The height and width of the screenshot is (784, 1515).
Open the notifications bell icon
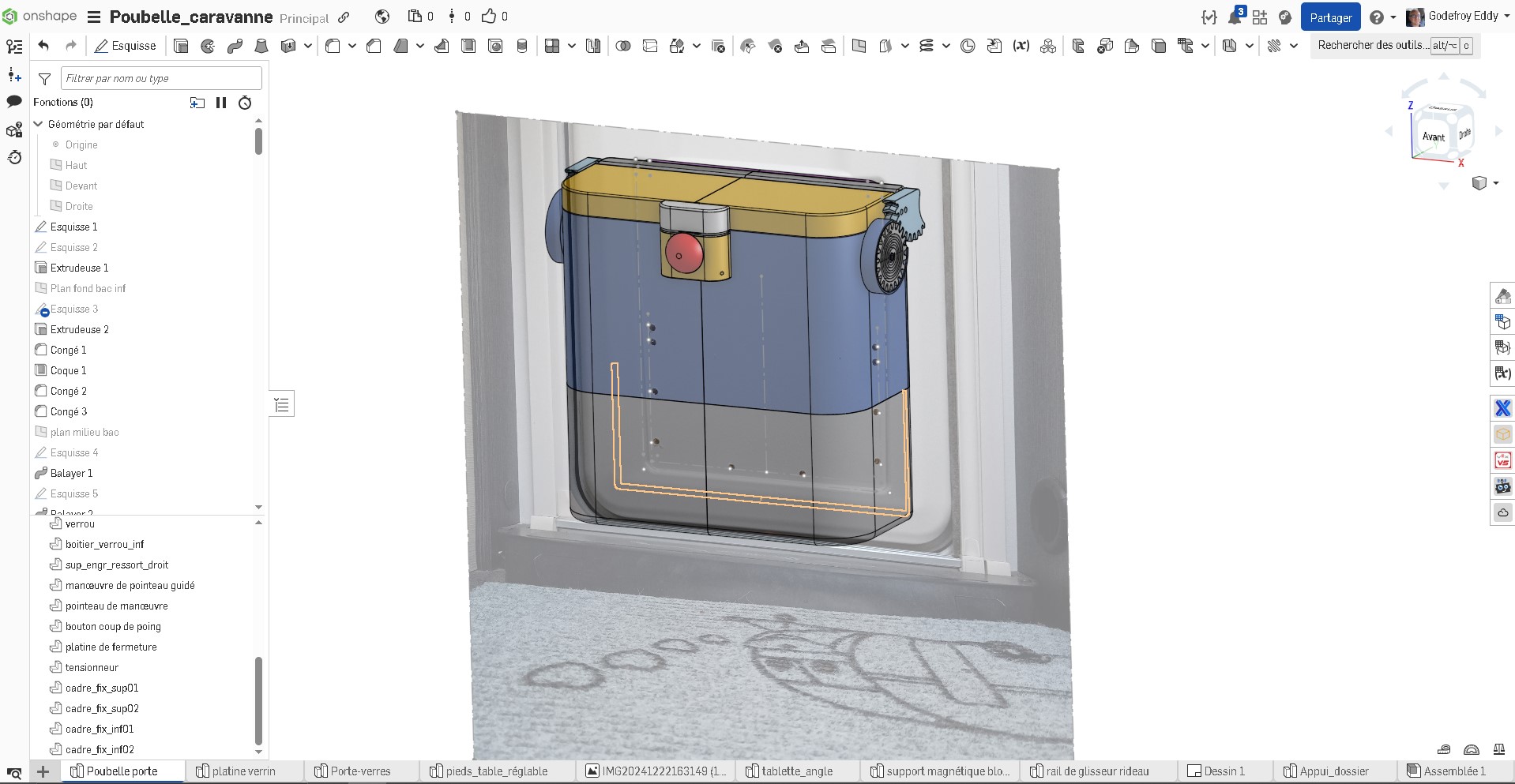point(1234,17)
